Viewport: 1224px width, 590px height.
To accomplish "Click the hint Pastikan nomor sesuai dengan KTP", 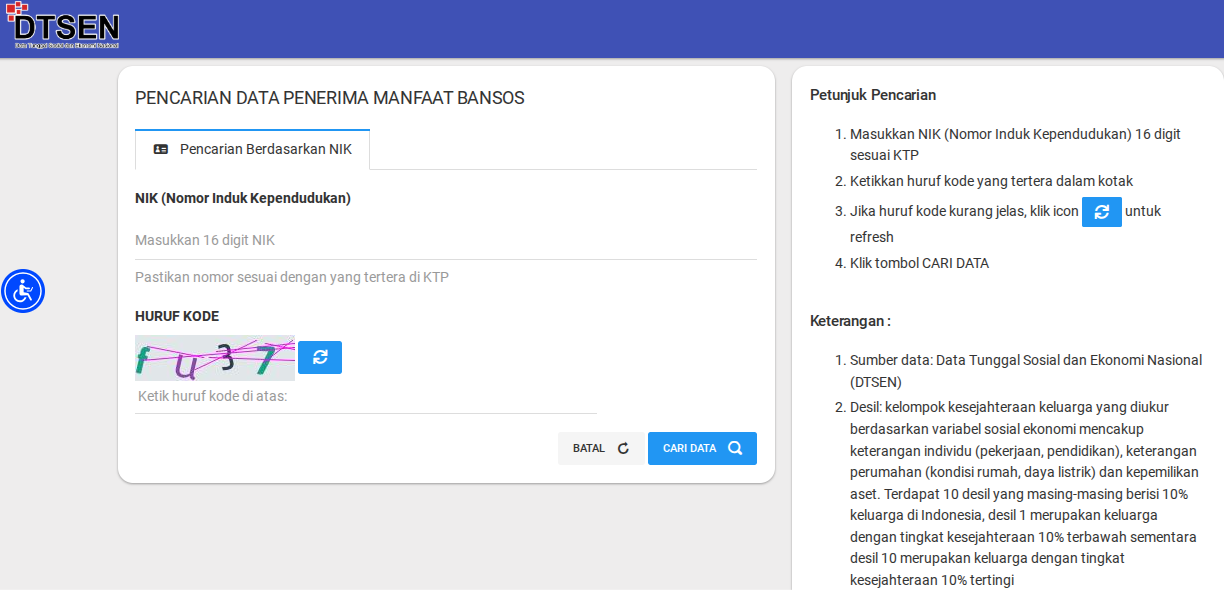I will coord(292,277).
